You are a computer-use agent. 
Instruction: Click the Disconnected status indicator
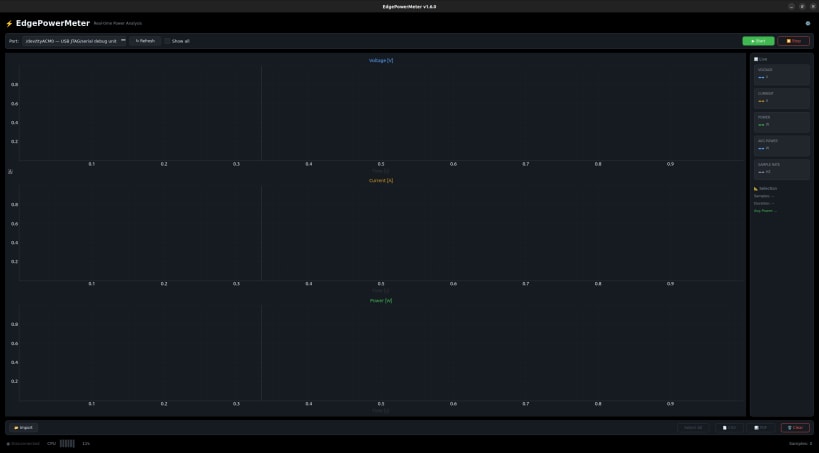pos(23,444)
